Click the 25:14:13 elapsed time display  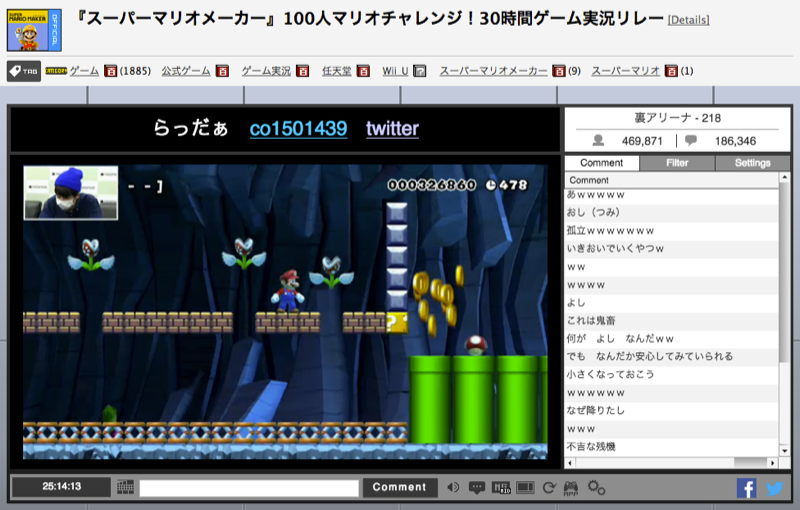tap(61, 487)
